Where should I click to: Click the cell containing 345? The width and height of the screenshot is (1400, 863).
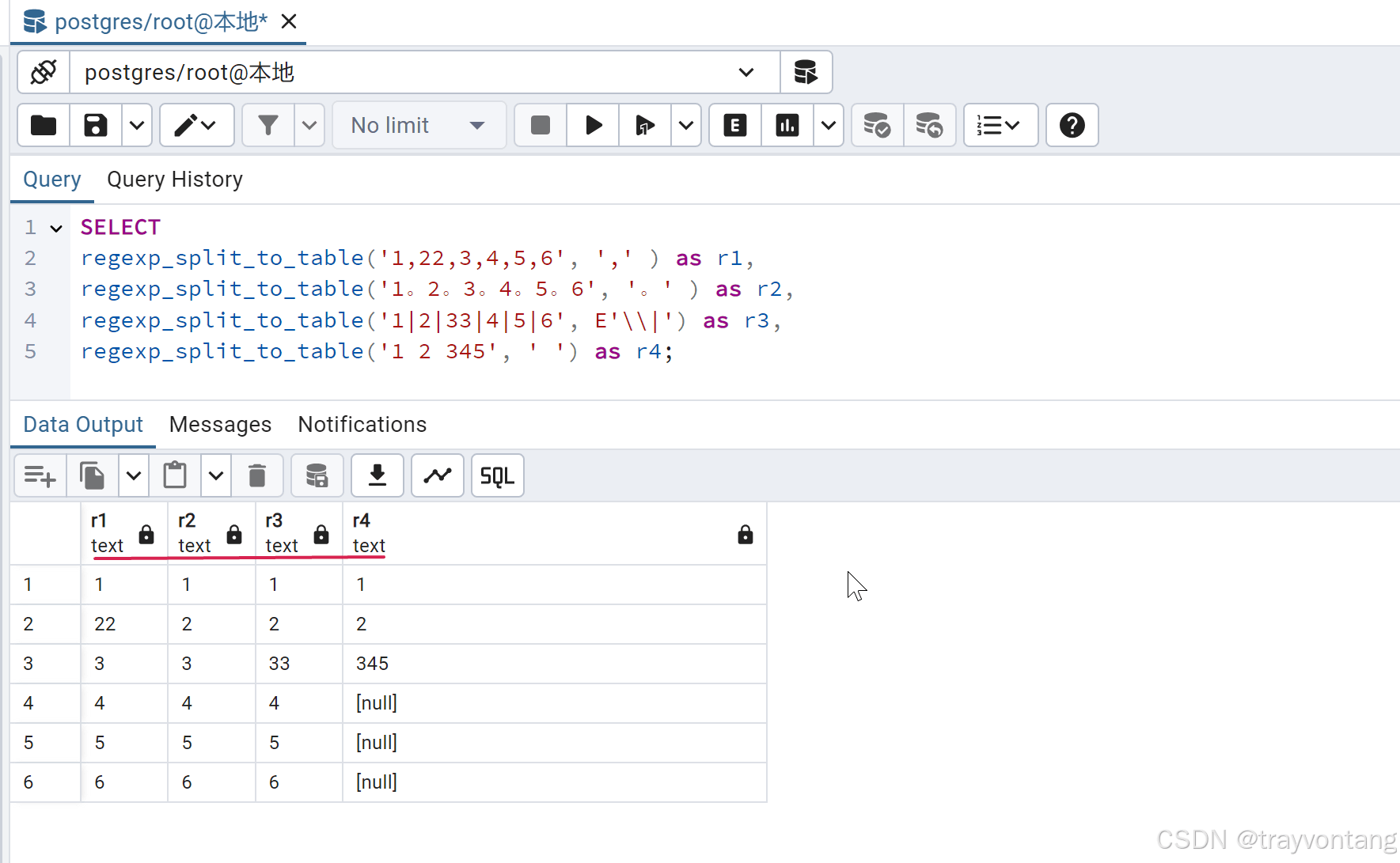pos(555,664)
